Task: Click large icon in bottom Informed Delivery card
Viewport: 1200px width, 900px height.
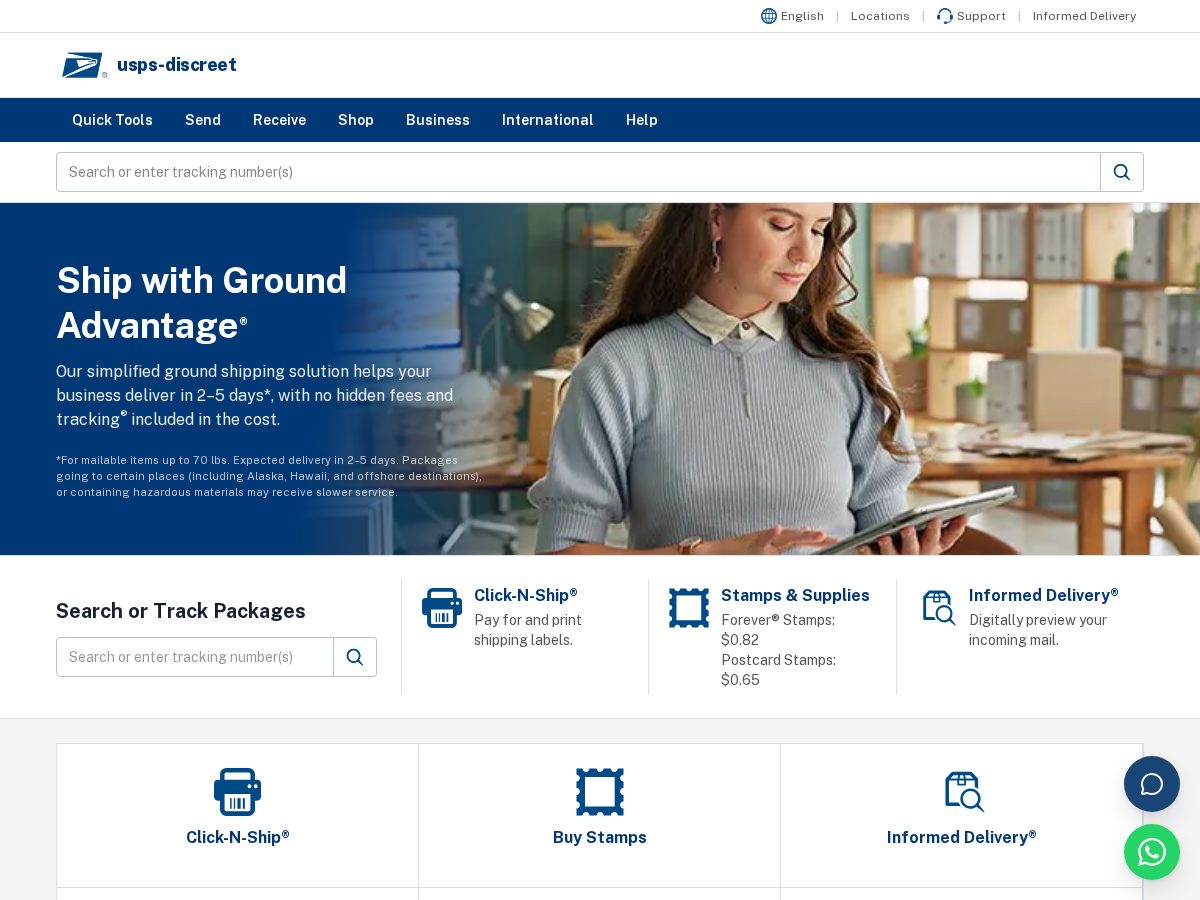Action: (964, 792)
